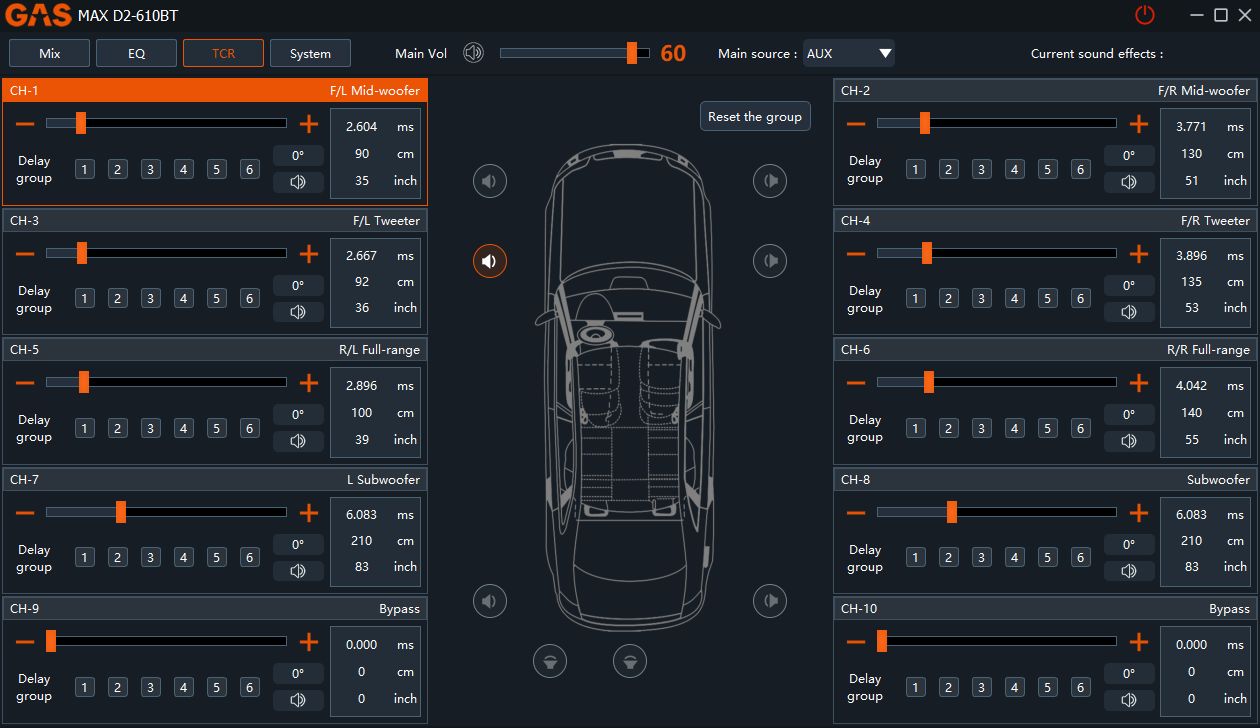Mute CH-1 using its speaker button
This screenshot has width=1260, height=728.
(x=298, y=182)
